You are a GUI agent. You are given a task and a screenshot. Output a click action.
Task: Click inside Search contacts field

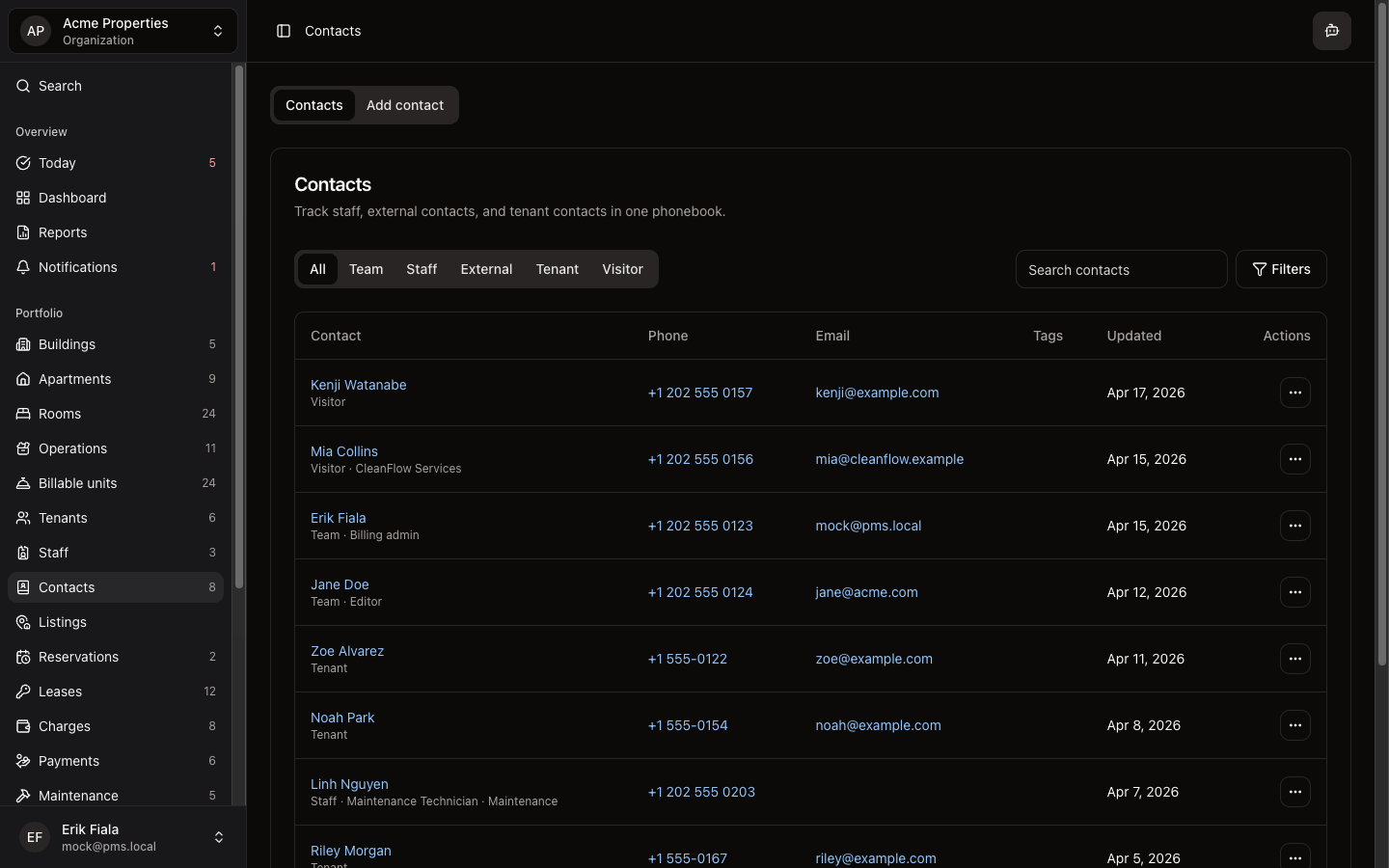point(1121,270)
